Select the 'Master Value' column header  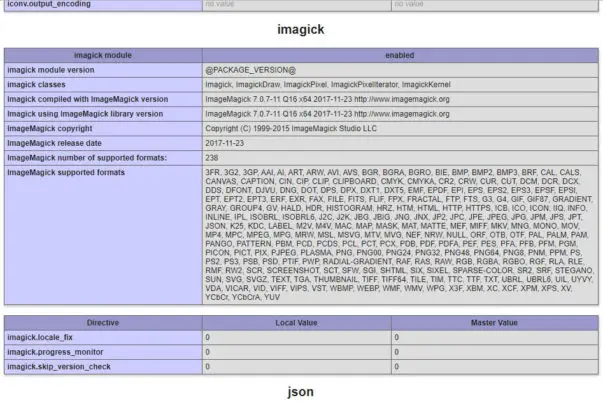tap(495, 323)
